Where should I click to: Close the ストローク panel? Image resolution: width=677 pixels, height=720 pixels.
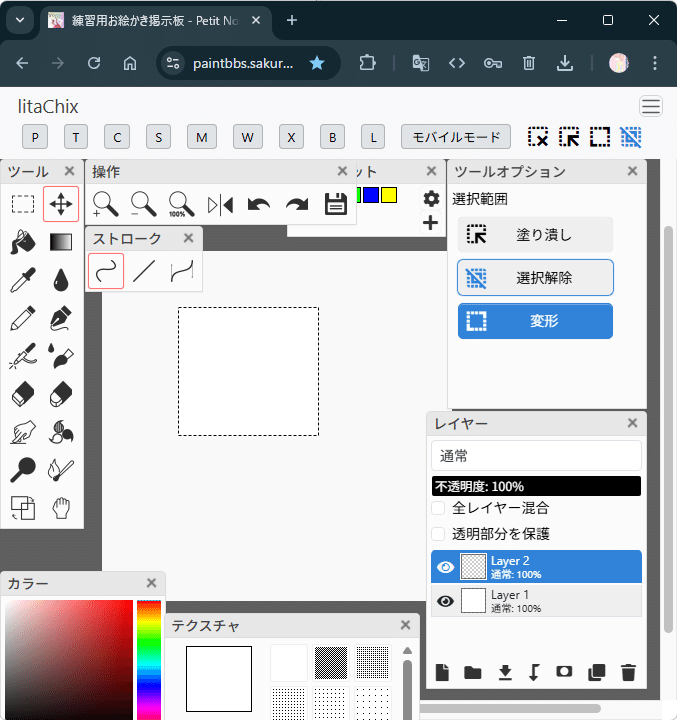[x=189, y=238]
